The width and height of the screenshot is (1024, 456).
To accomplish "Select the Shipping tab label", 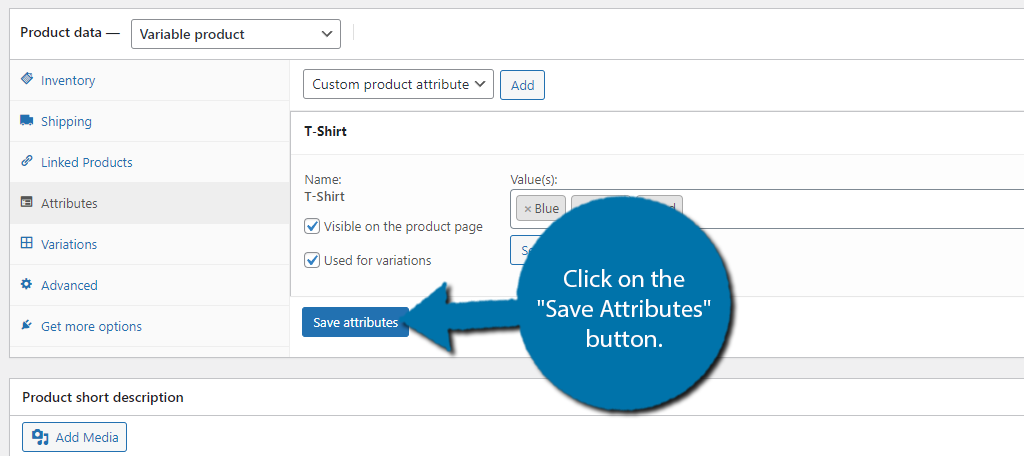I will point(66,121).
